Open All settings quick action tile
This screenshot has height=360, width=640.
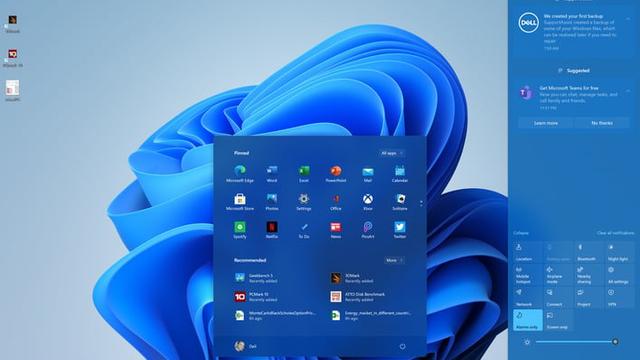click(x=618, y=275)
